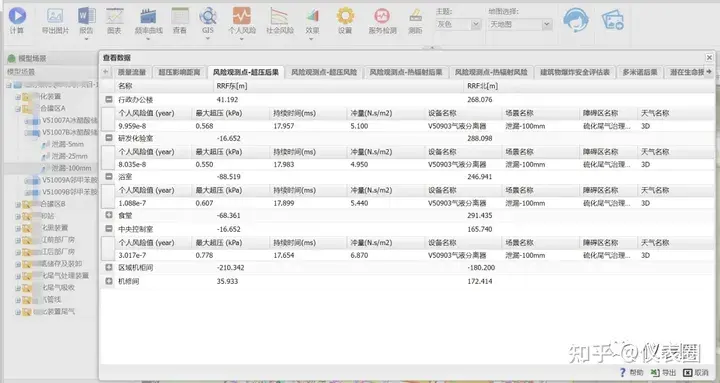The width and height of the screenshot is (720, 383).
Task: Select the V51007A tree node
Action: pos(69,120)
